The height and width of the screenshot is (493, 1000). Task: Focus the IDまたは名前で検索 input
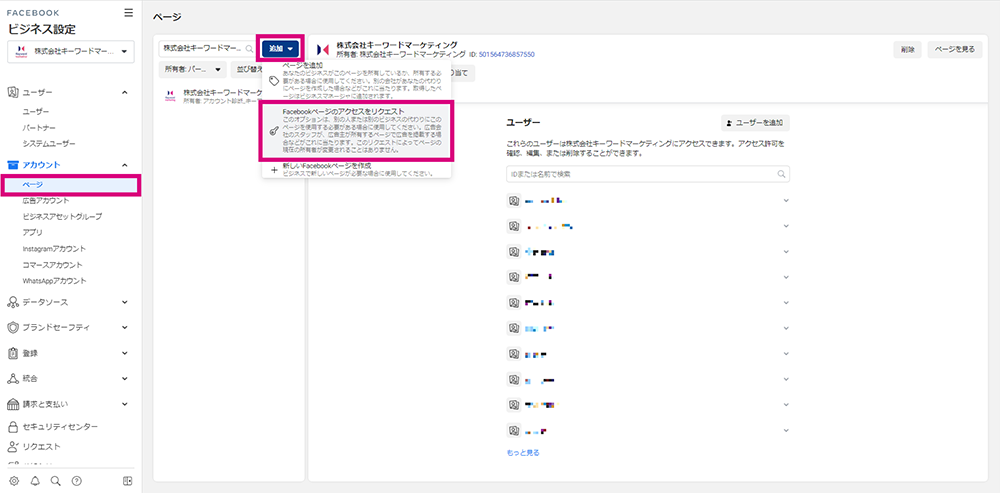pos(648,174)
